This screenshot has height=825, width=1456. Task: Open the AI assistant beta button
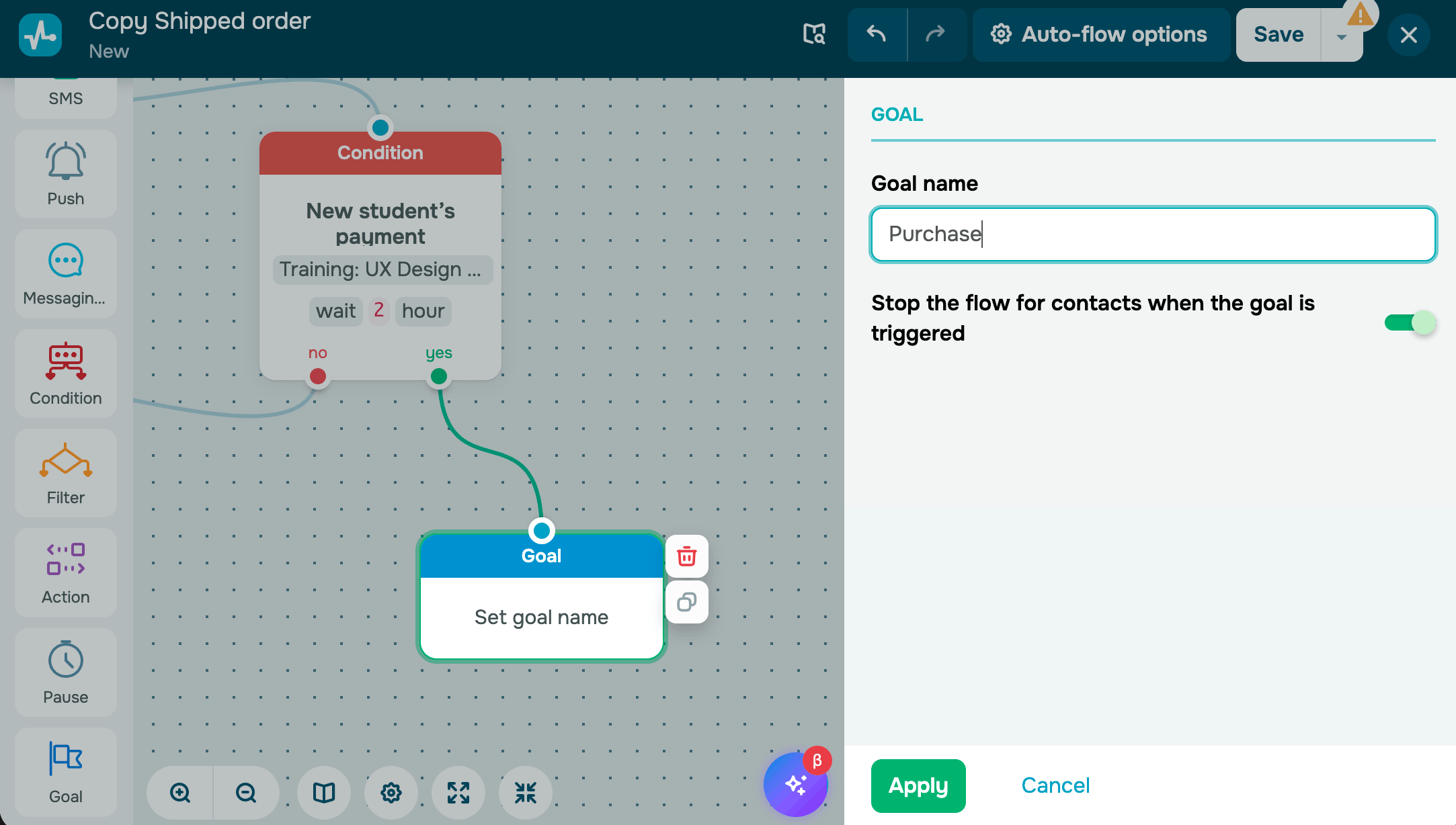pyautogui.click(x=796, y=785)
